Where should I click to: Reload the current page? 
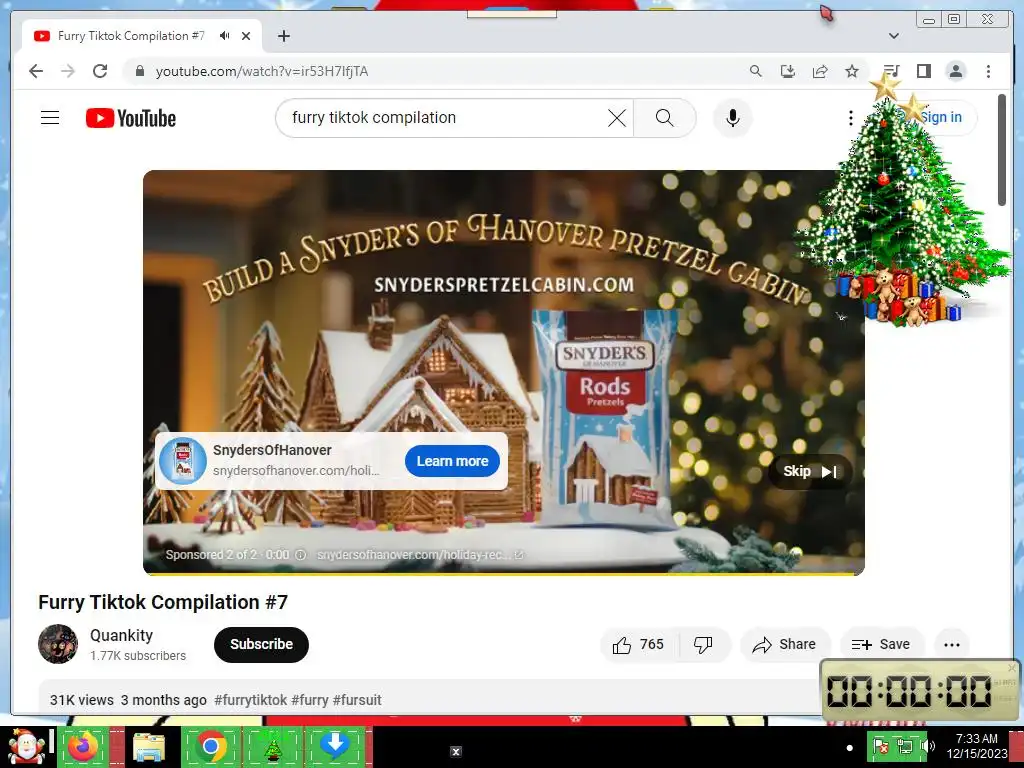click(100, 71)
